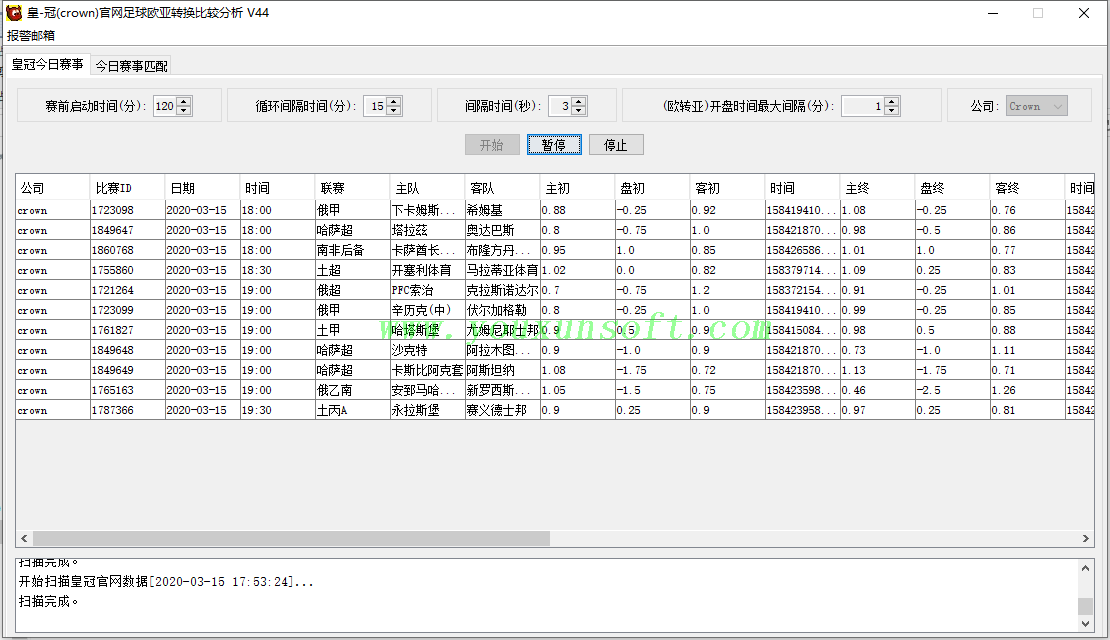Screen dimensions: 1110x640
Task: Select match ID 1849647 cell
Action: click(127, 230)
